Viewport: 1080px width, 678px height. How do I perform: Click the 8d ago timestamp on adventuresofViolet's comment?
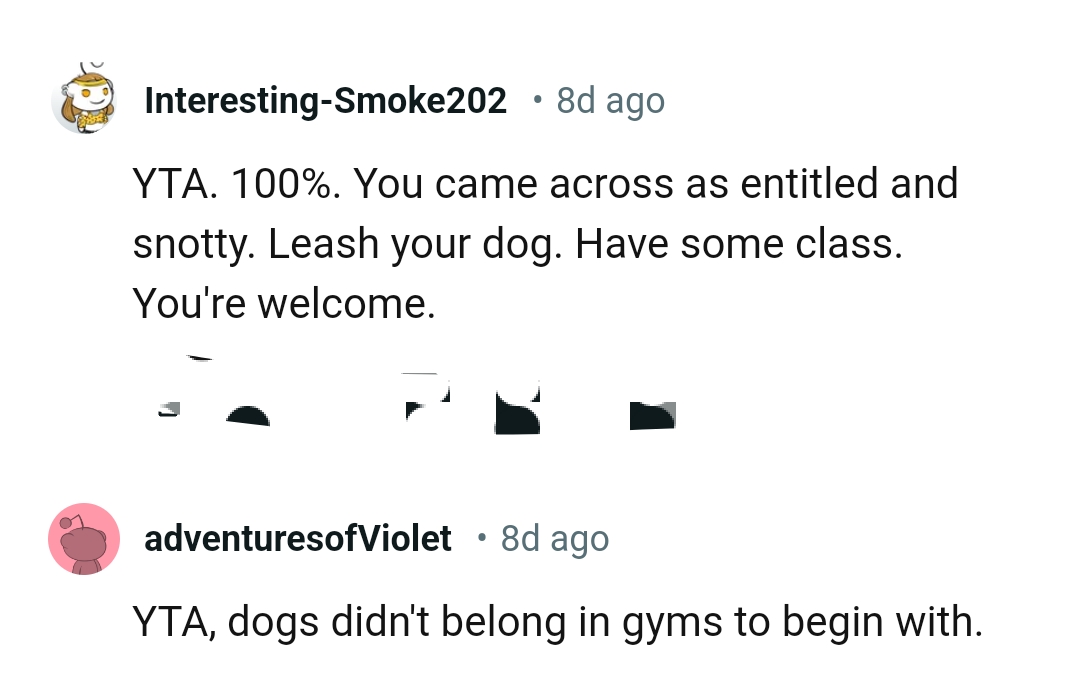554,539
